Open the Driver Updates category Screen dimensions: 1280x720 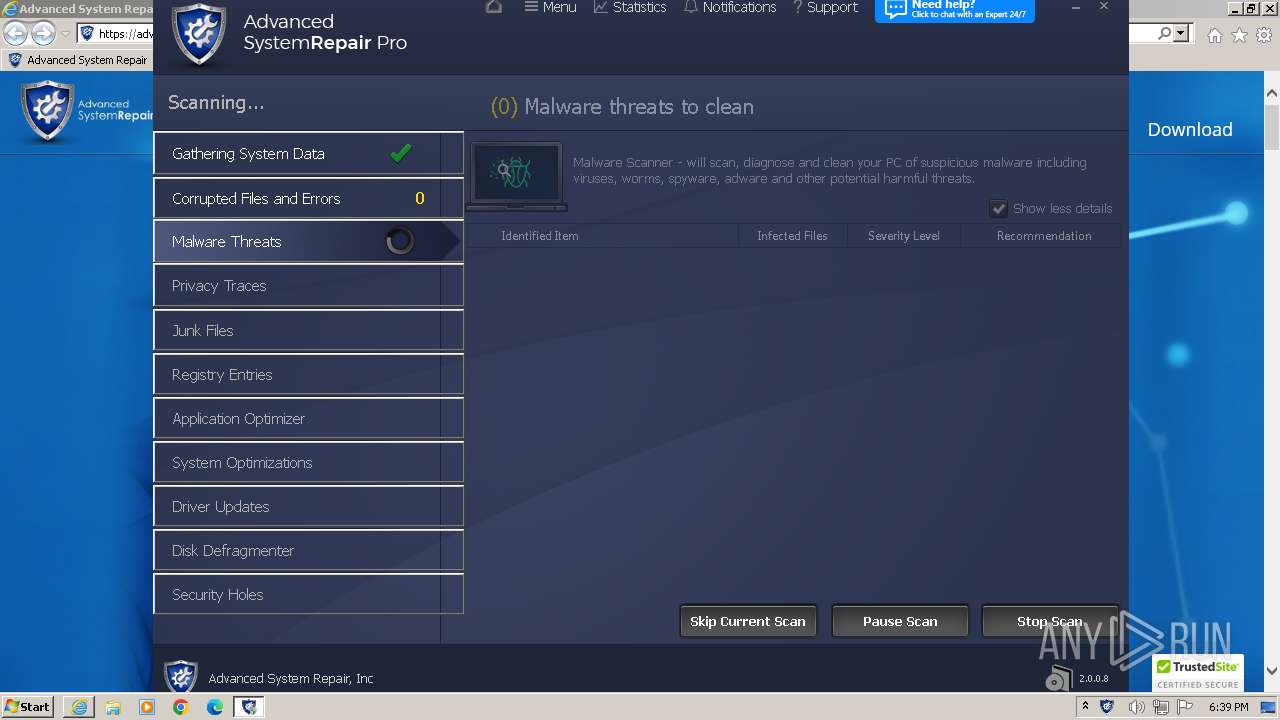pyautogui.click(x=308, y=506)
